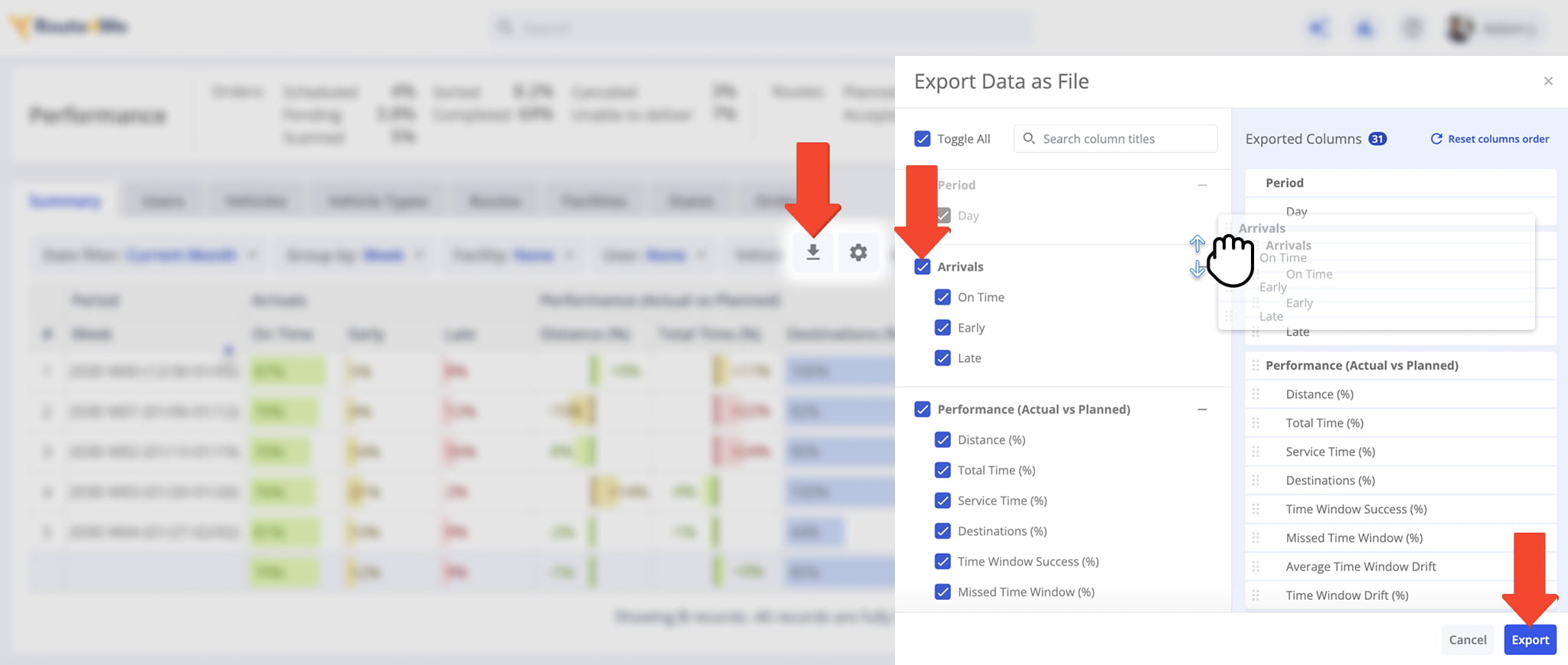Viewport: 1568px width, 665px height.
Task: Click Reset columns order link
Action: (x=1490, y=139)
